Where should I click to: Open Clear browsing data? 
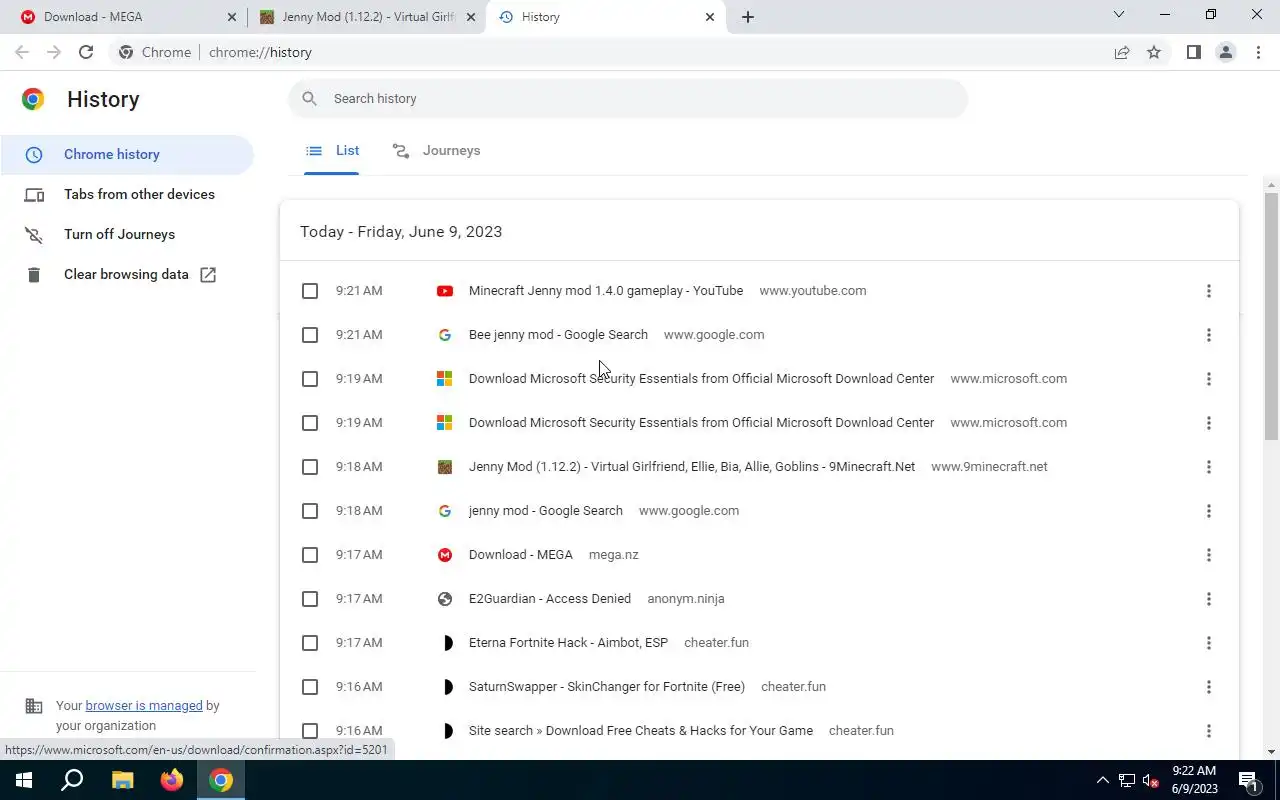coord(127,274)
